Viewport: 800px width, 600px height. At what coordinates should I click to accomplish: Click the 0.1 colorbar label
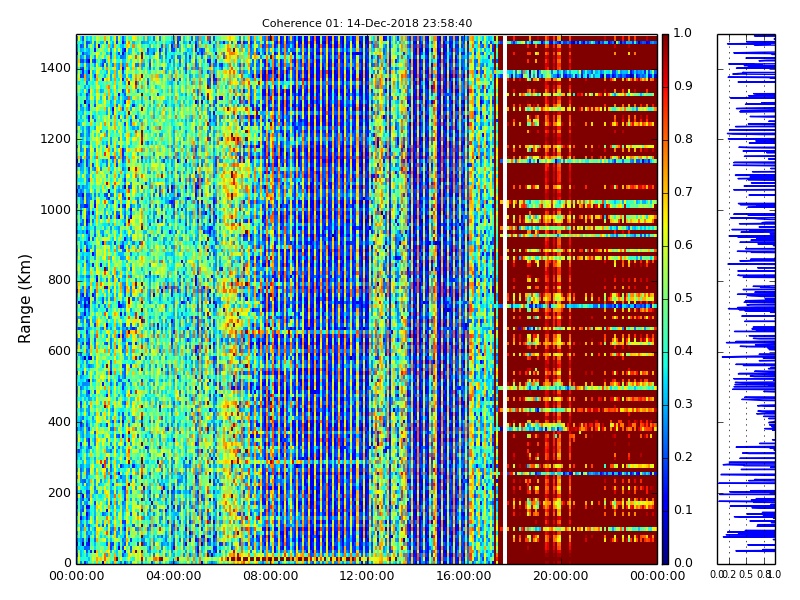coord(683,510)
